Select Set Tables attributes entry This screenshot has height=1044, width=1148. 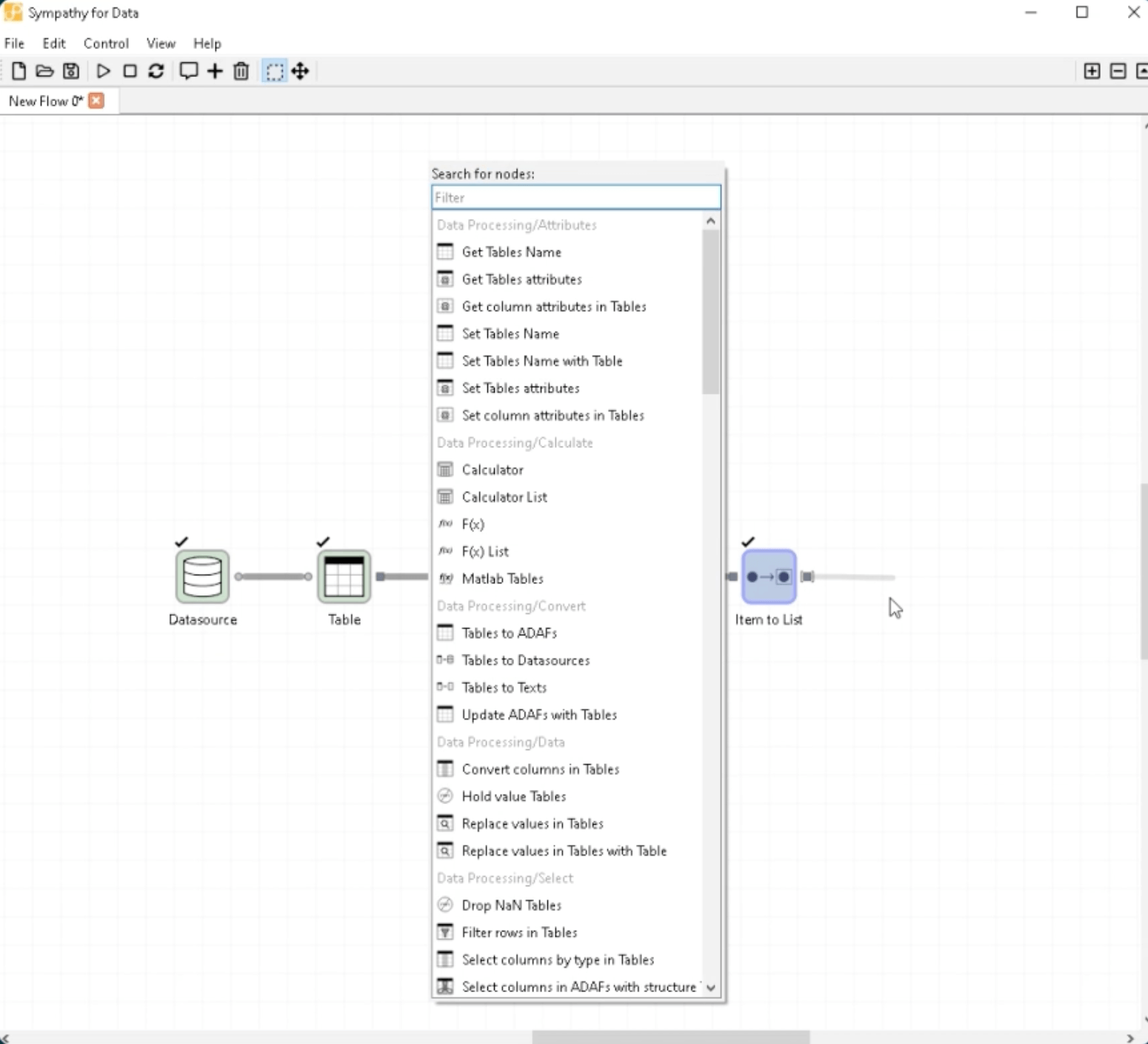[567, 388]
